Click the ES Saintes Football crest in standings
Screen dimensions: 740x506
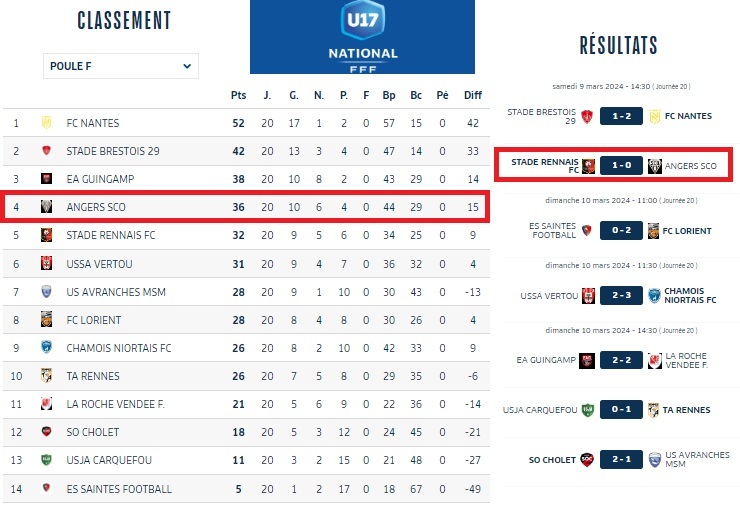point(46,489)
